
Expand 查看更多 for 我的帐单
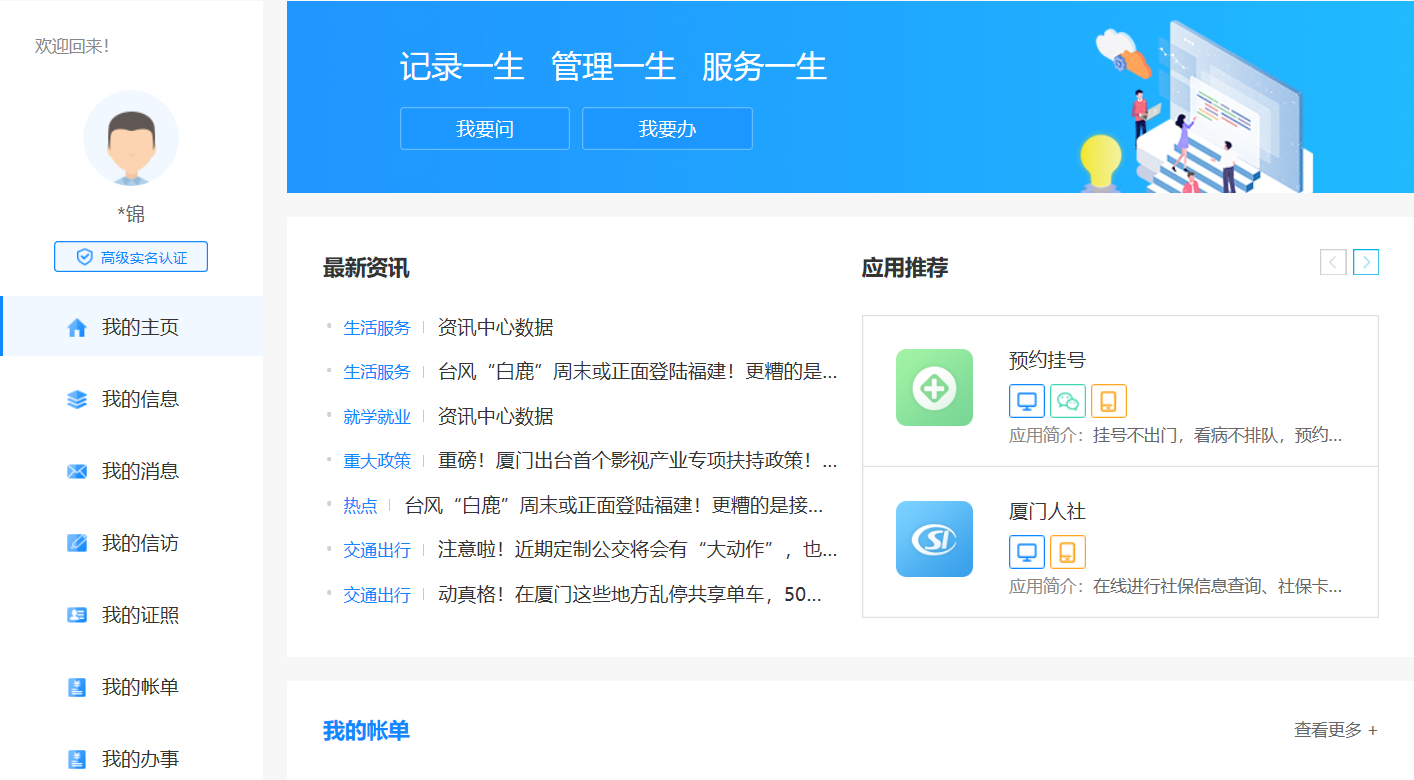1335,730
